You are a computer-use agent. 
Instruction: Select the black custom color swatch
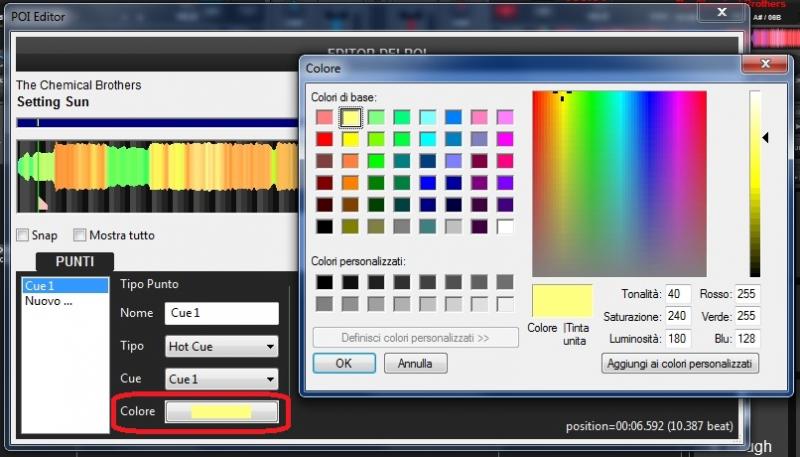point(324,282)
